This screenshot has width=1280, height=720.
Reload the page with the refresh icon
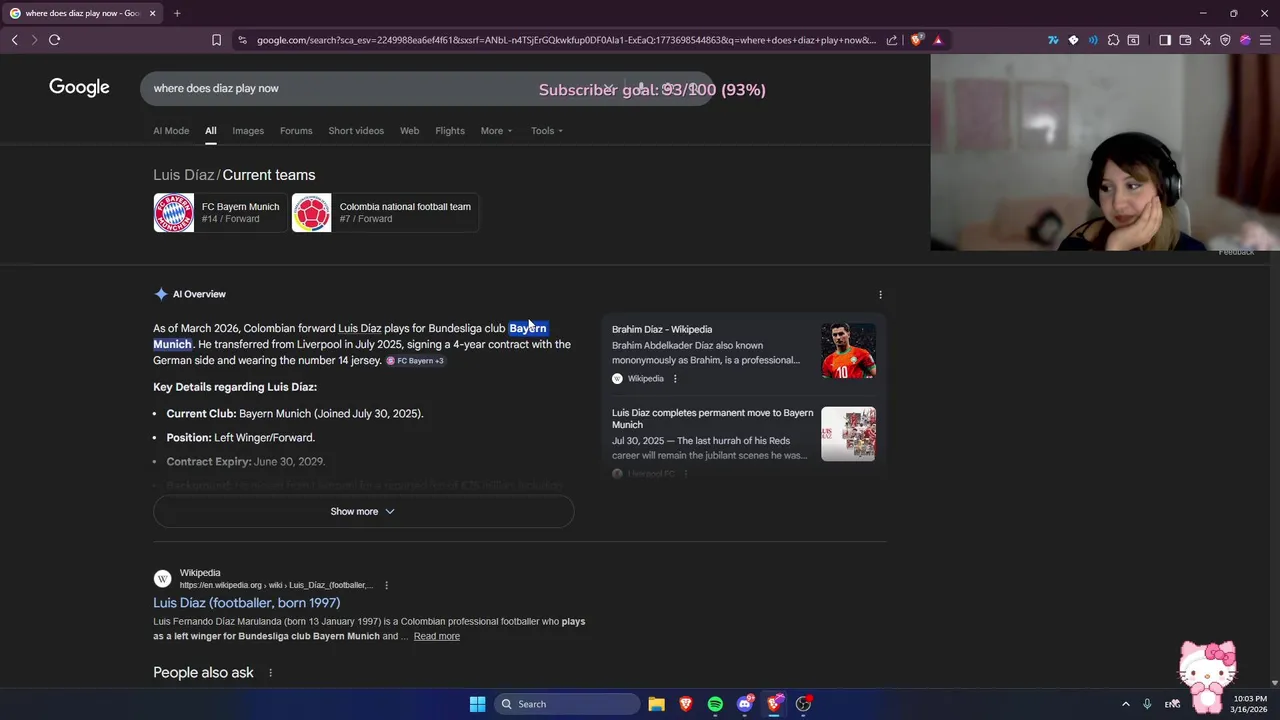54,40
